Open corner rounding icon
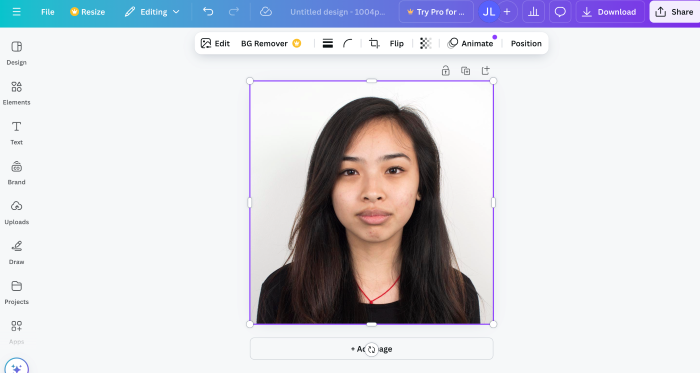 pos(347,43)
